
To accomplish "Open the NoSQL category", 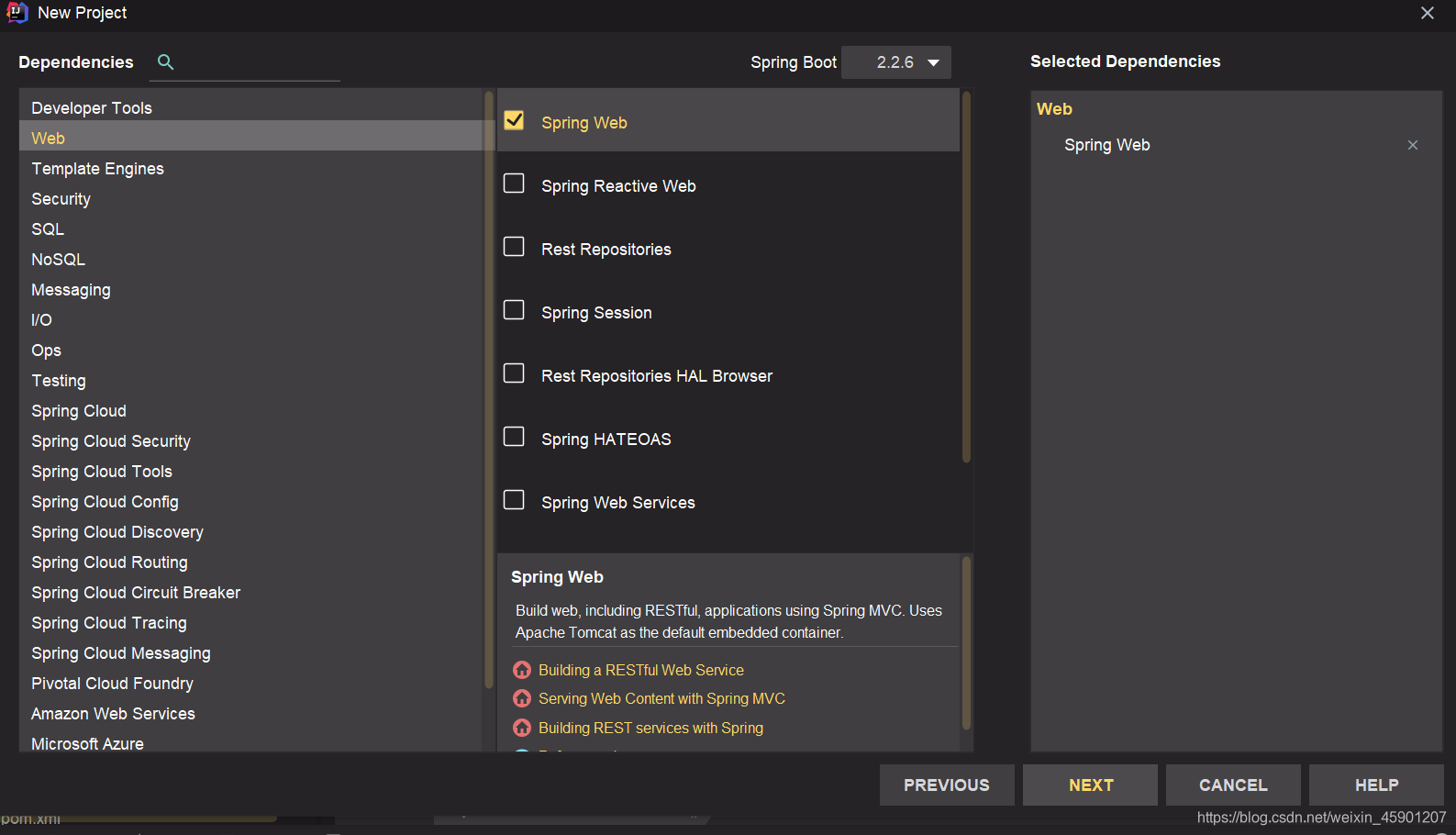I will [x=251, y=260].
